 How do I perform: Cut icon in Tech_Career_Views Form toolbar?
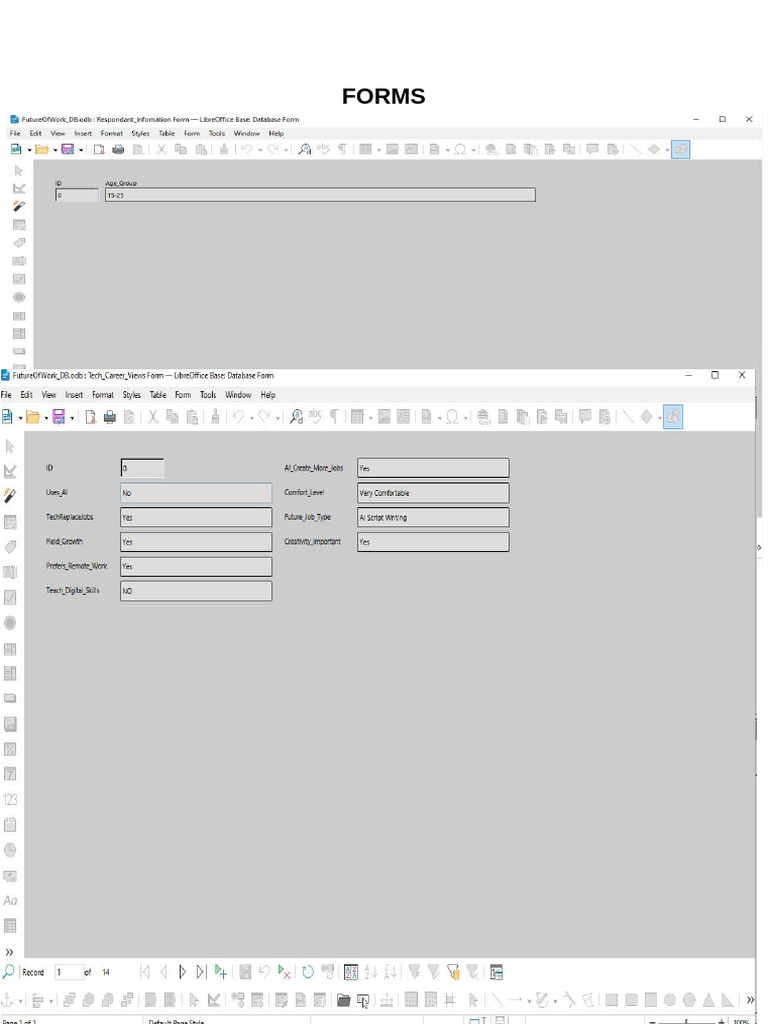click(x=153, y=417)
